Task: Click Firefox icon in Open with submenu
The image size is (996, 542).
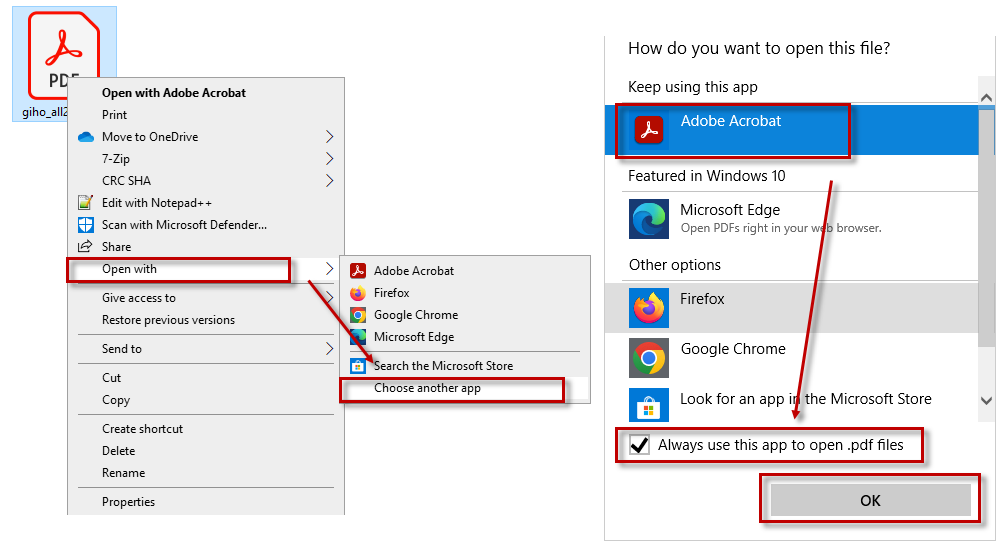Action: (358, 293)
